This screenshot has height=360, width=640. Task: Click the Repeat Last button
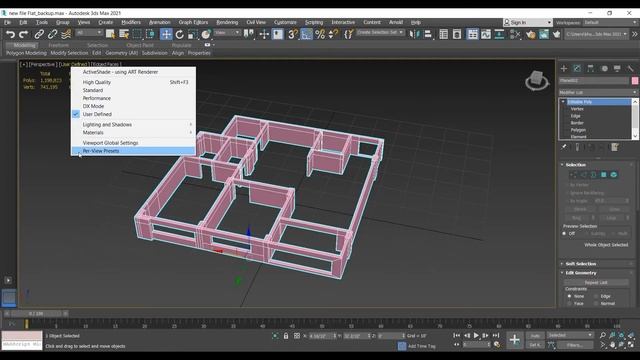click(x=596, y=282)
